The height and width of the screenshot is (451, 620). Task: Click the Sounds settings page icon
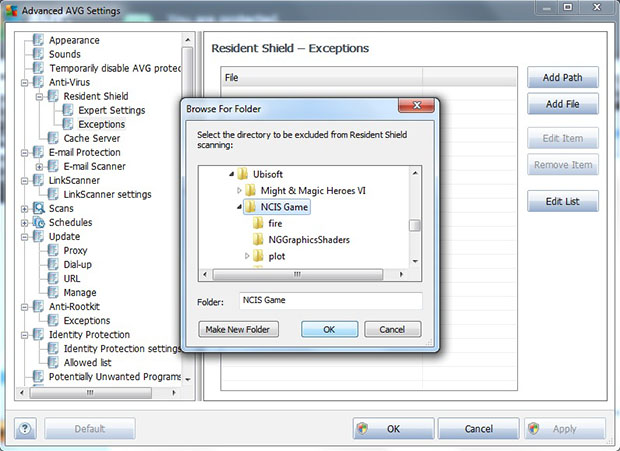click(38, 54)
